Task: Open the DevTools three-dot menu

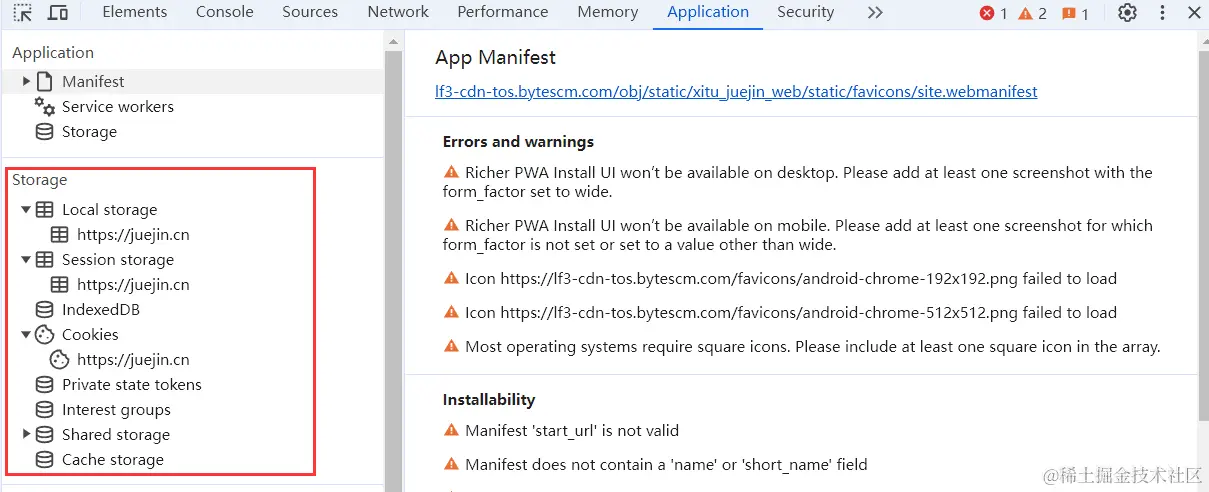Action: pyautogui.click(x=1162, y=13)
